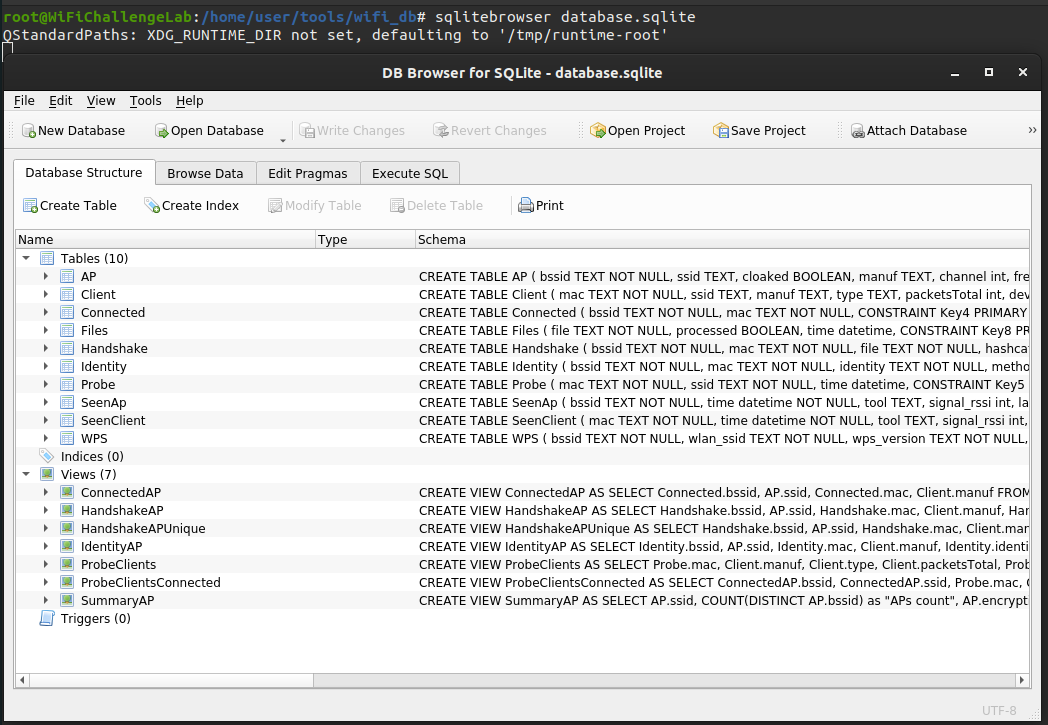Image resolution: width=1048 pixels, height=725 pixels.
Task: Switch to the Execute SQL tab
Action: (x=410, y=174)
